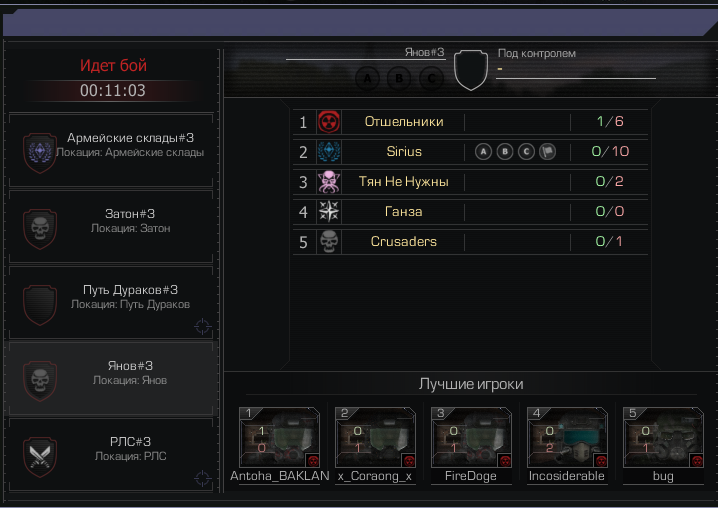Click point B indicator under Янов#3 header
Image resolution: width=718 pixels, height=508 pixels.
(x=399, y=79)
